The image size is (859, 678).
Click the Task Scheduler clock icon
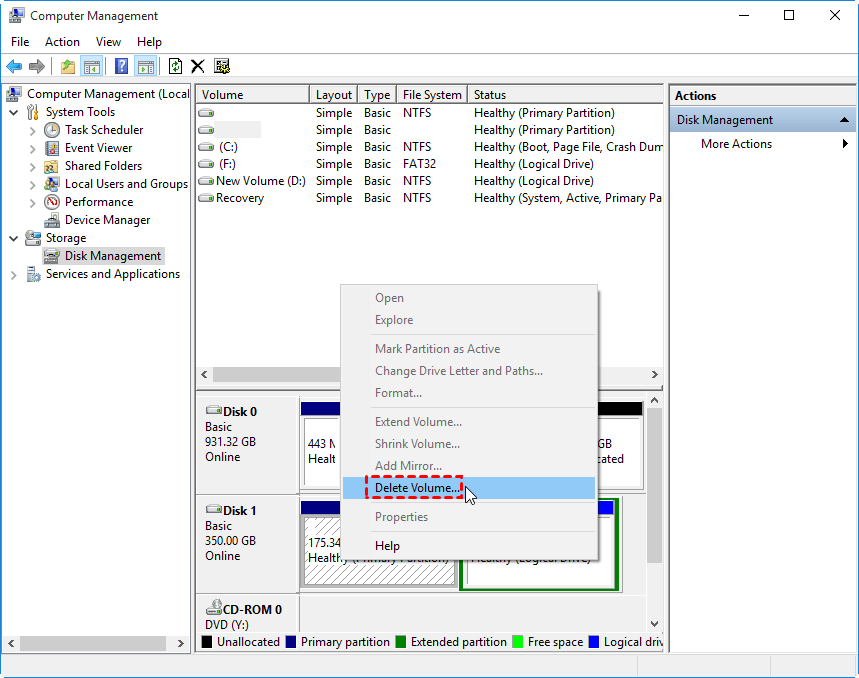pyautogui.click(x=52, y=130)
